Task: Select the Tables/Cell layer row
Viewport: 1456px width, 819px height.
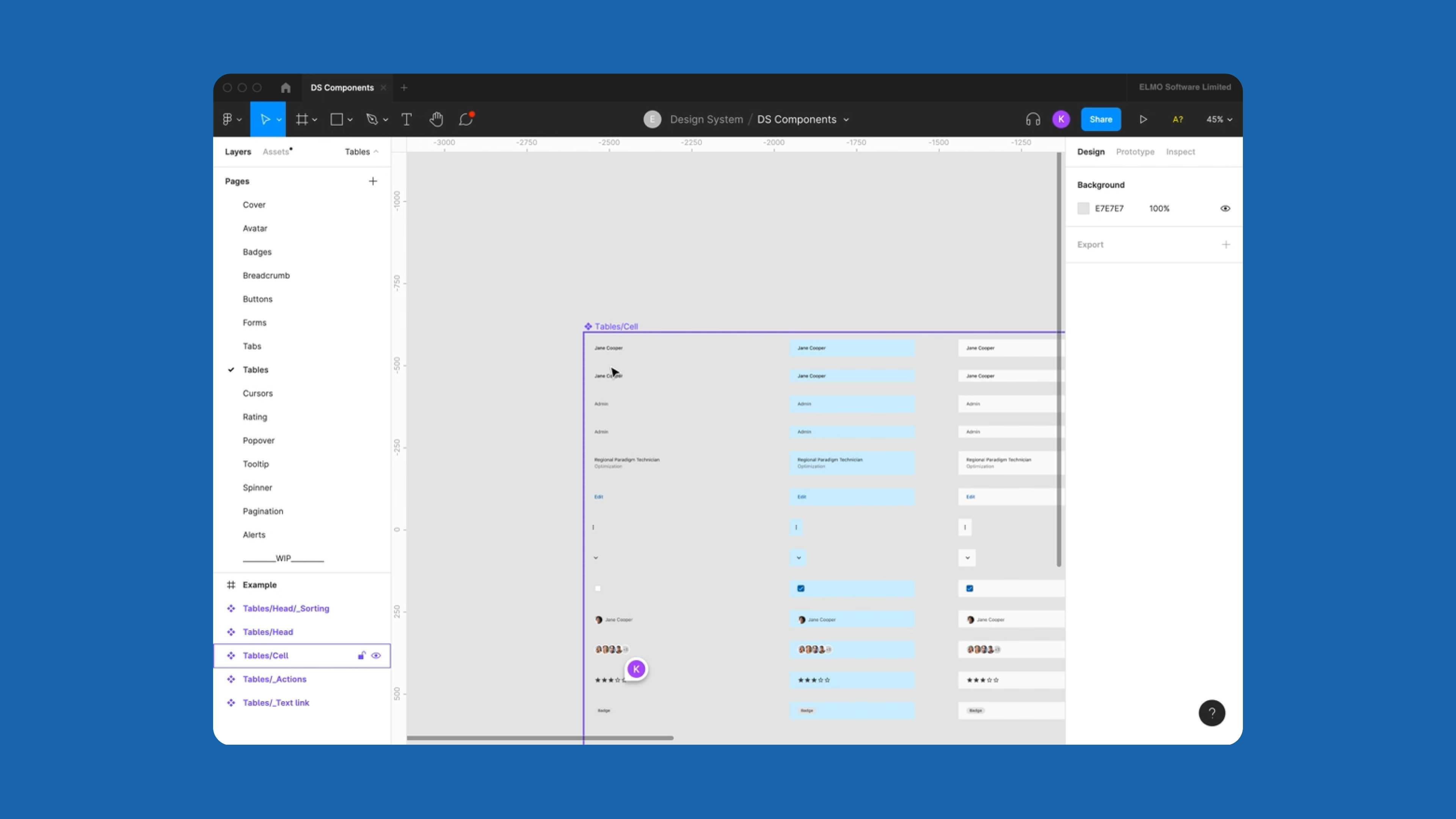Action: pos(302,656)
